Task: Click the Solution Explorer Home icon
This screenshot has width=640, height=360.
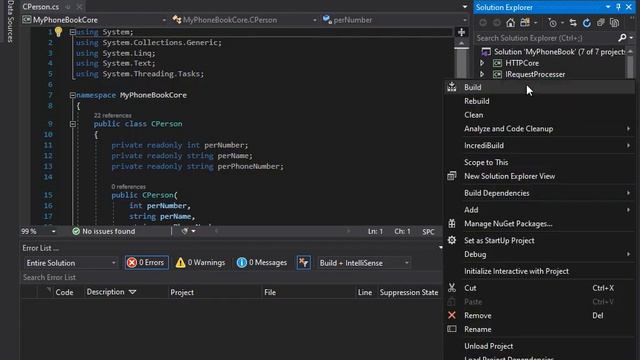Action: [510, 23]
